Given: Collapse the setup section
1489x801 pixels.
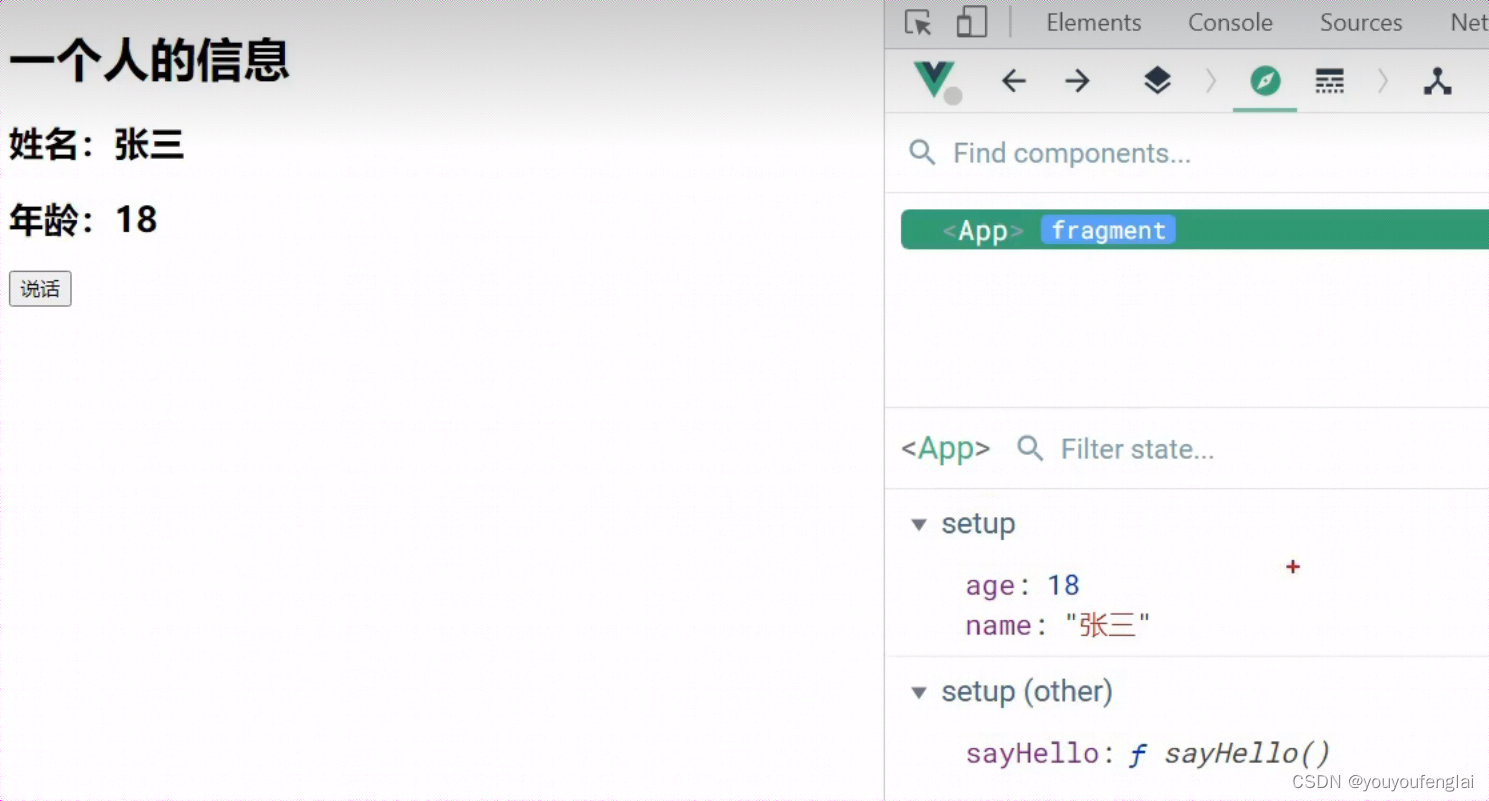Looking at the screenshot, I should (x=919, y=524).
